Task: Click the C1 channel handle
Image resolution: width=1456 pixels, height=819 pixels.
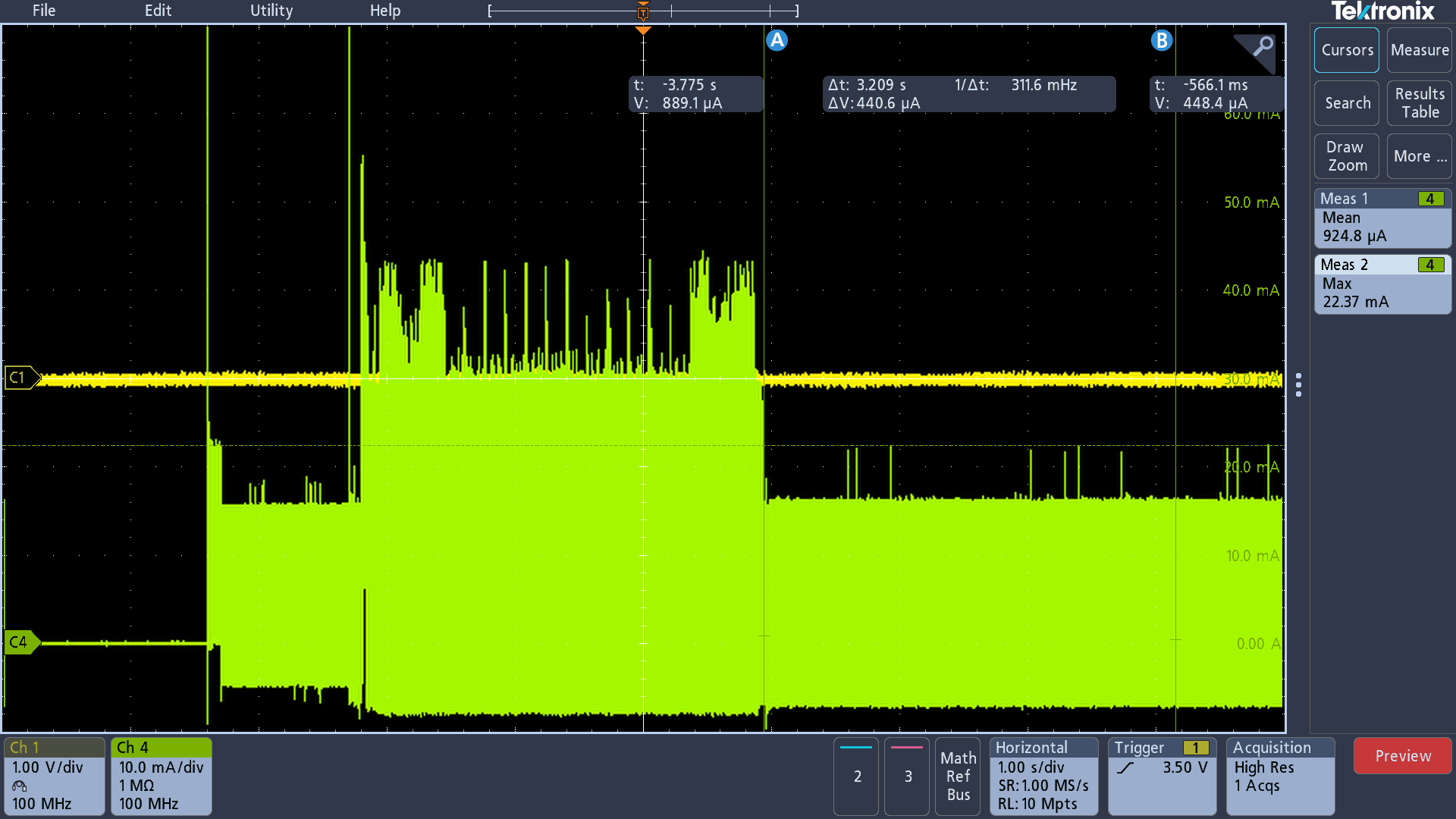Action: click(x=20, y=378)
